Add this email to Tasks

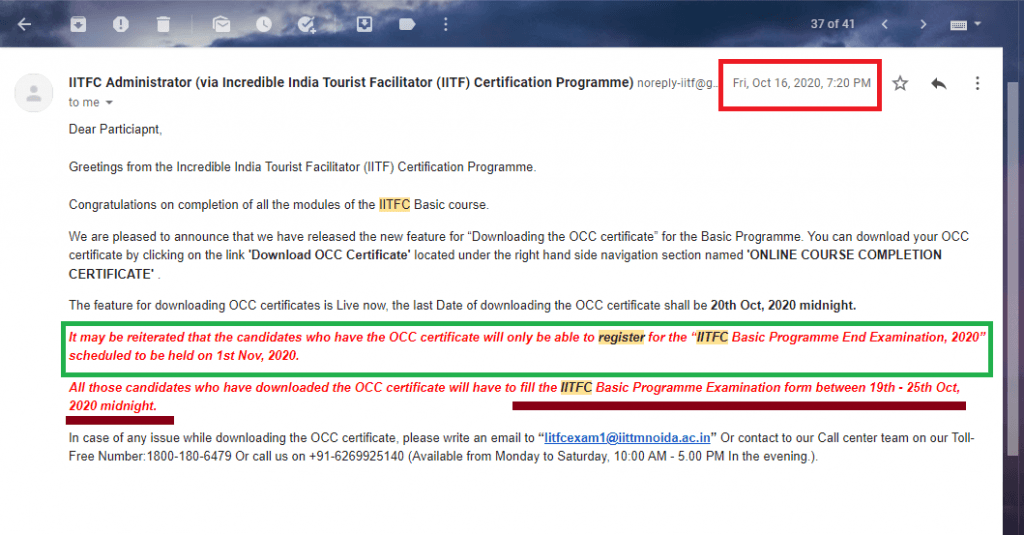[x=306, y=25]
